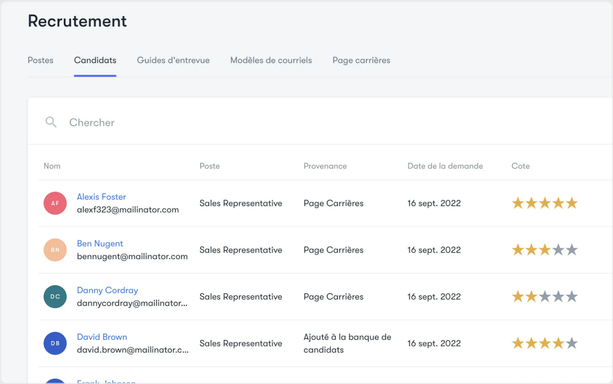Click the 16 sept. 2022 date for Alexis Foster
The height and width of the screenshot is (384, 613).
(434, 203)
